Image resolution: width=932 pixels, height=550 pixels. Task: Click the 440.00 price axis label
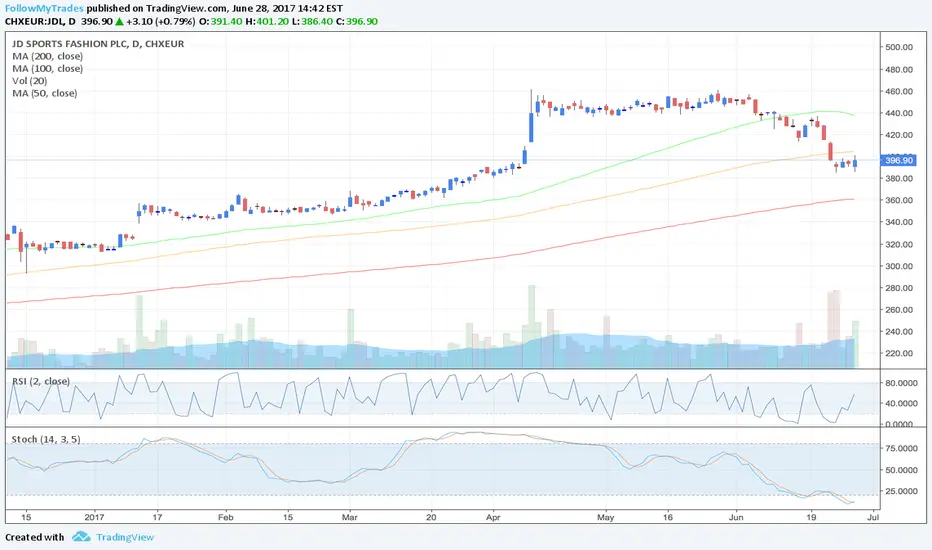(x=899, y=113)
